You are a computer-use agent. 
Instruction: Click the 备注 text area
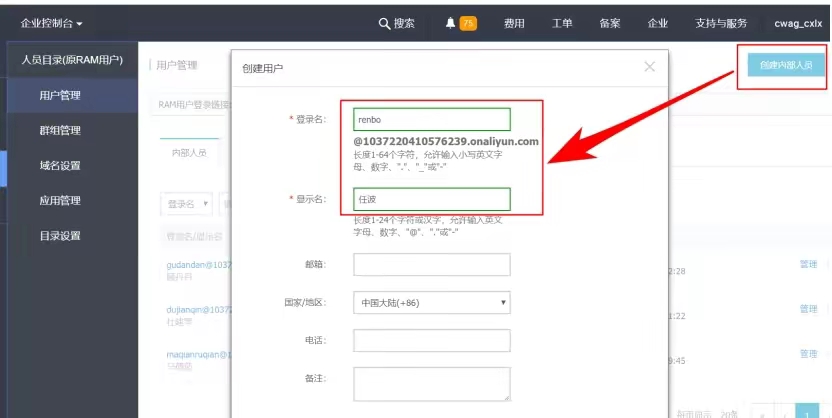[432, 384]
